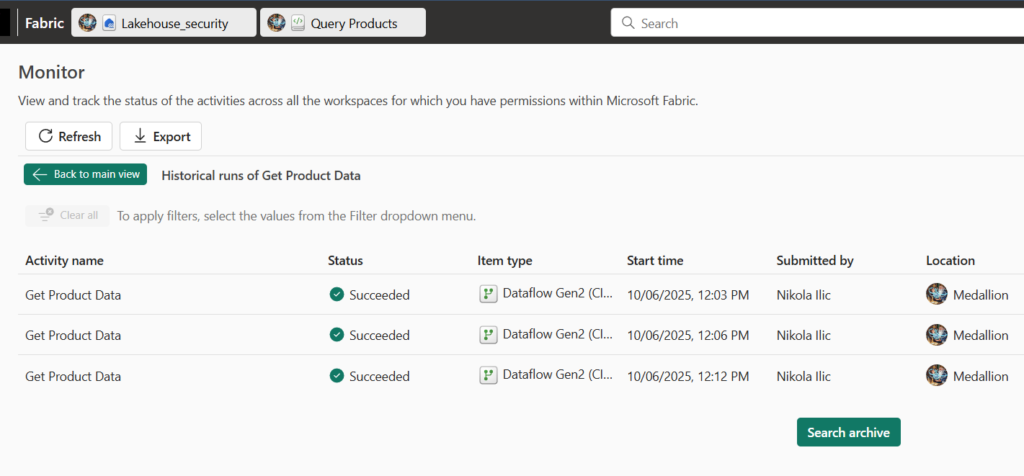Click the Dataflow Gen2 icon in first row
The image size is (1024, 476).
pos(488,294)
